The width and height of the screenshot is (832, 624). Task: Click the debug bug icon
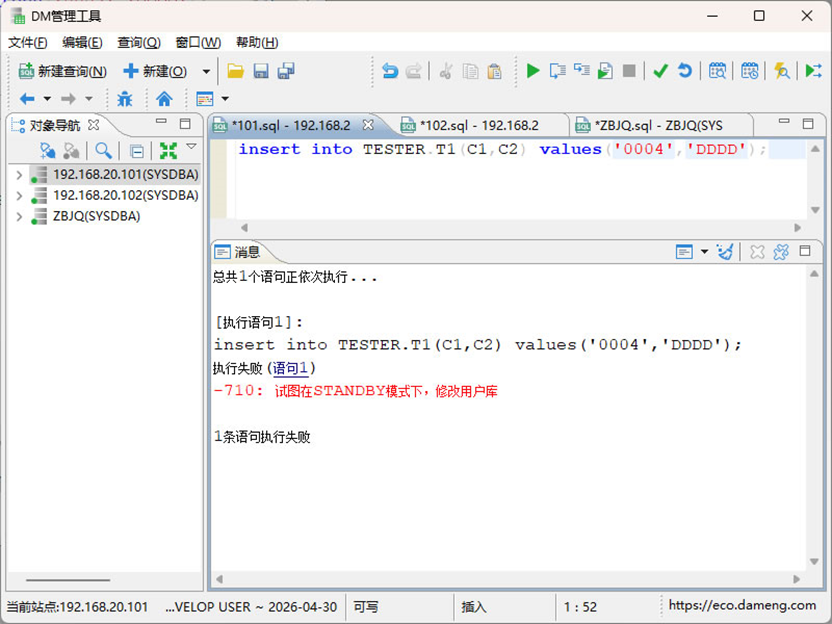126,99
